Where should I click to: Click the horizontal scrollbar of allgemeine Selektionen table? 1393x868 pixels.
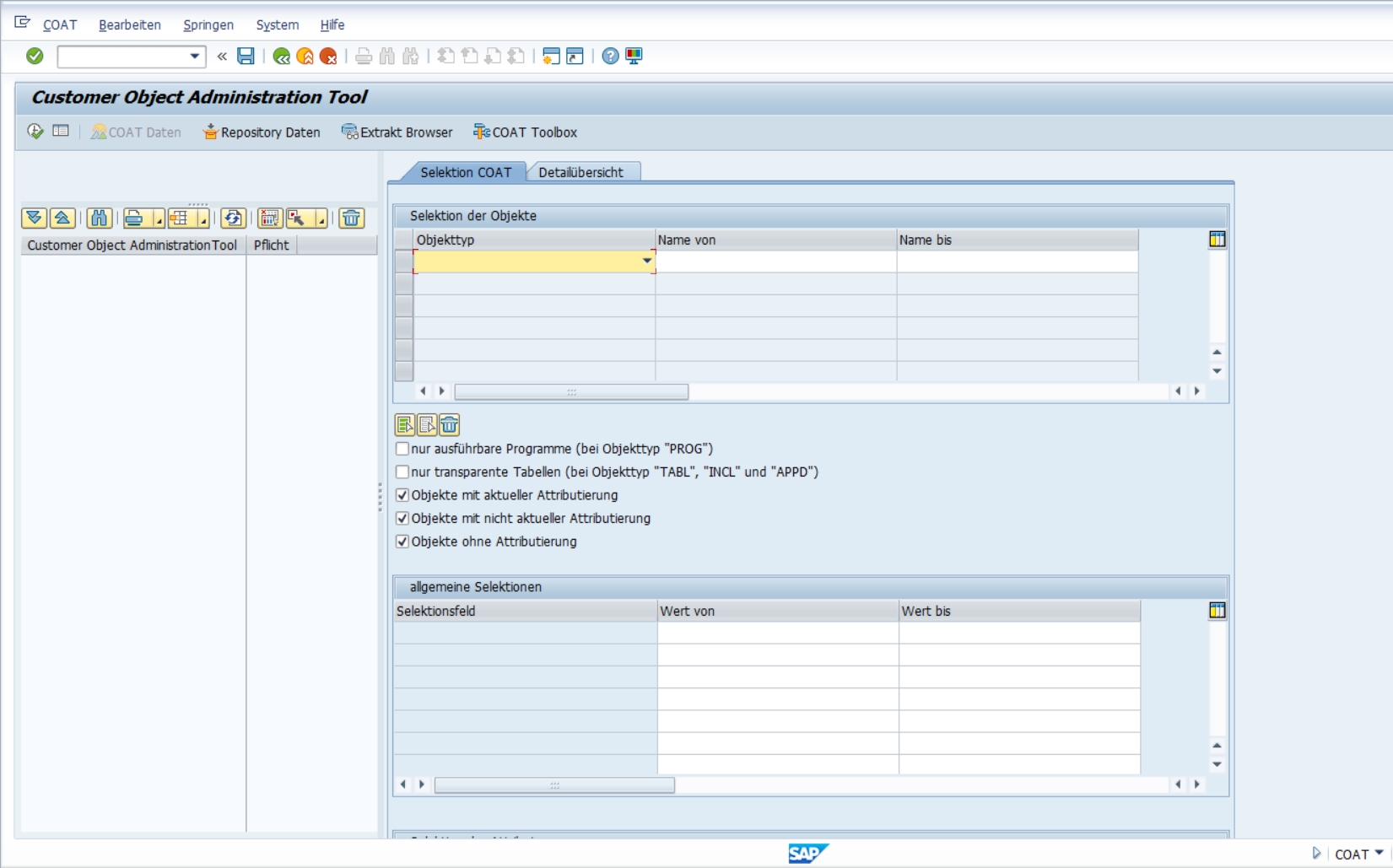tap(554, 784)
